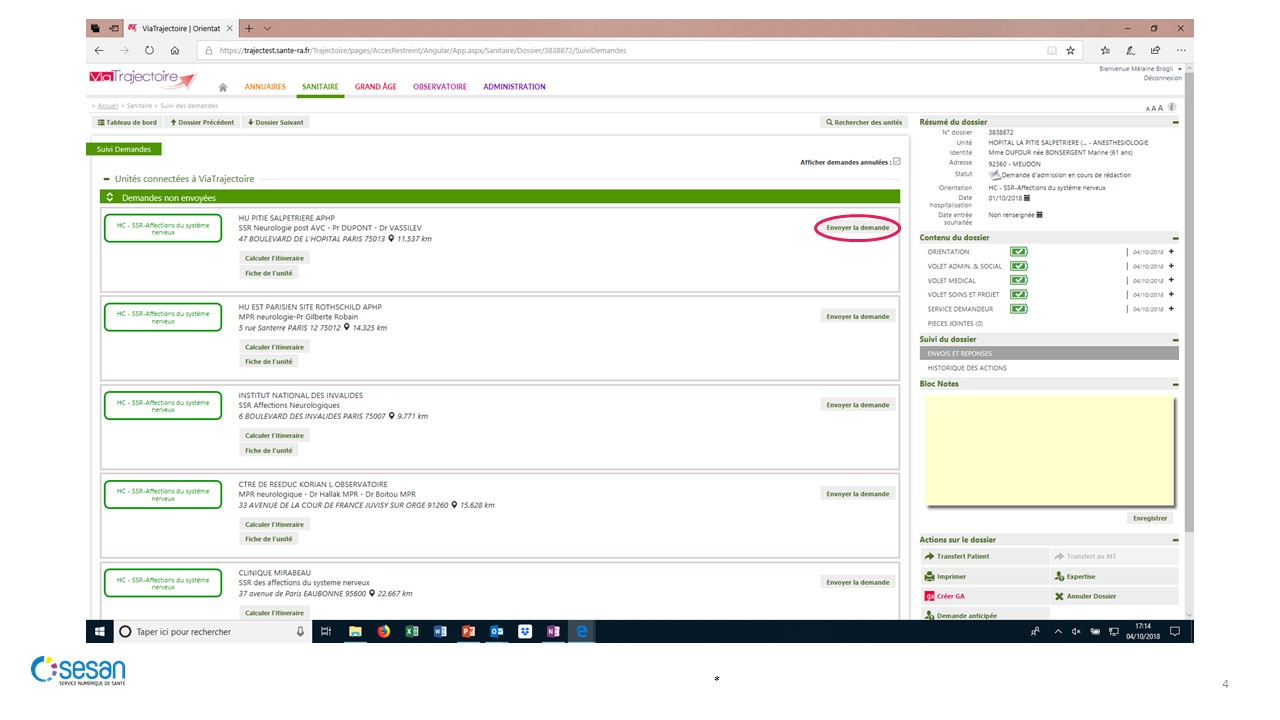Viewport: 1280px width, 720px height.
Task: Open HISTORIQUE DES ACTIONS link
Action: click(x=966, y=368)
